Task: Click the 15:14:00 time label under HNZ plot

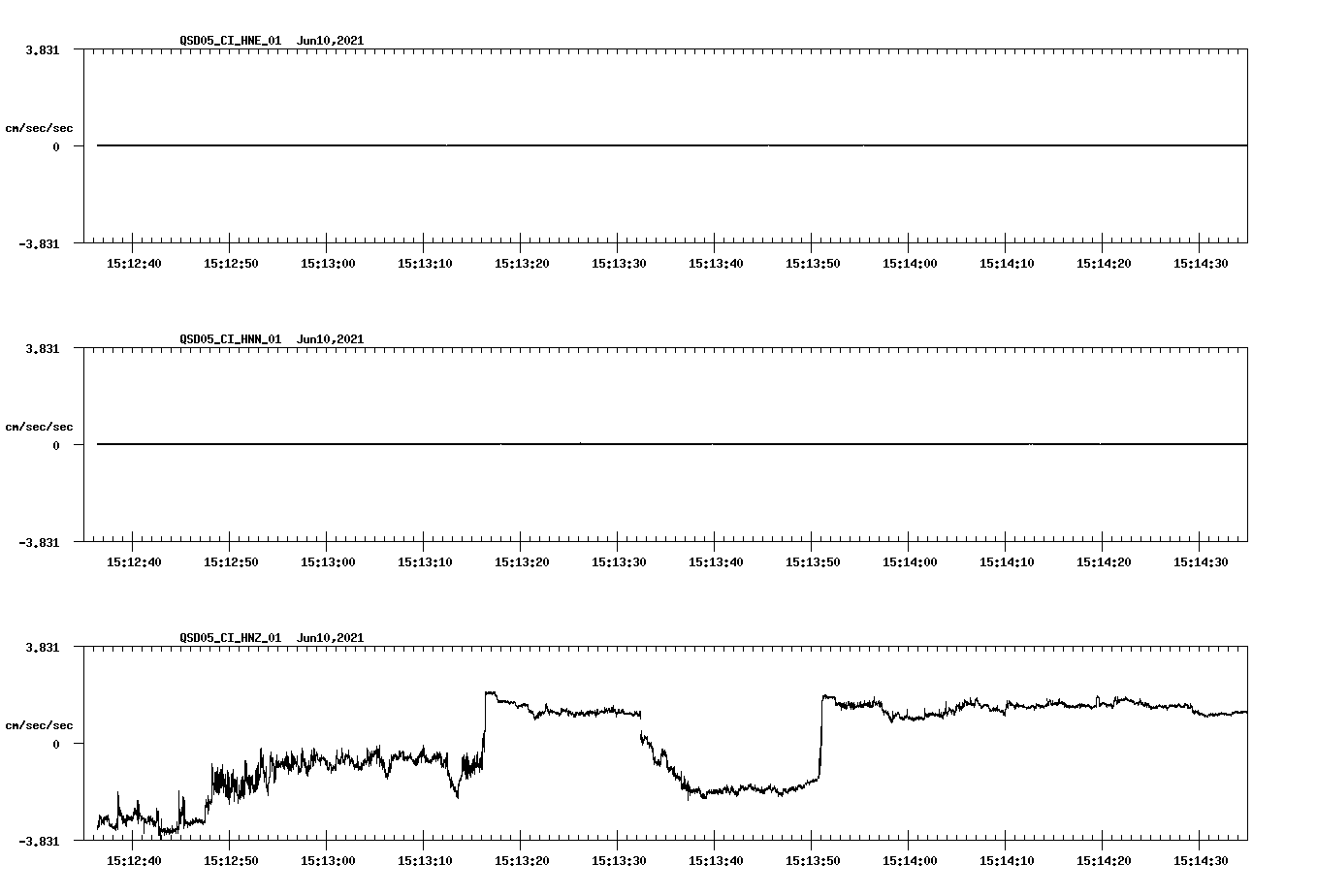Action: point(910,861)
